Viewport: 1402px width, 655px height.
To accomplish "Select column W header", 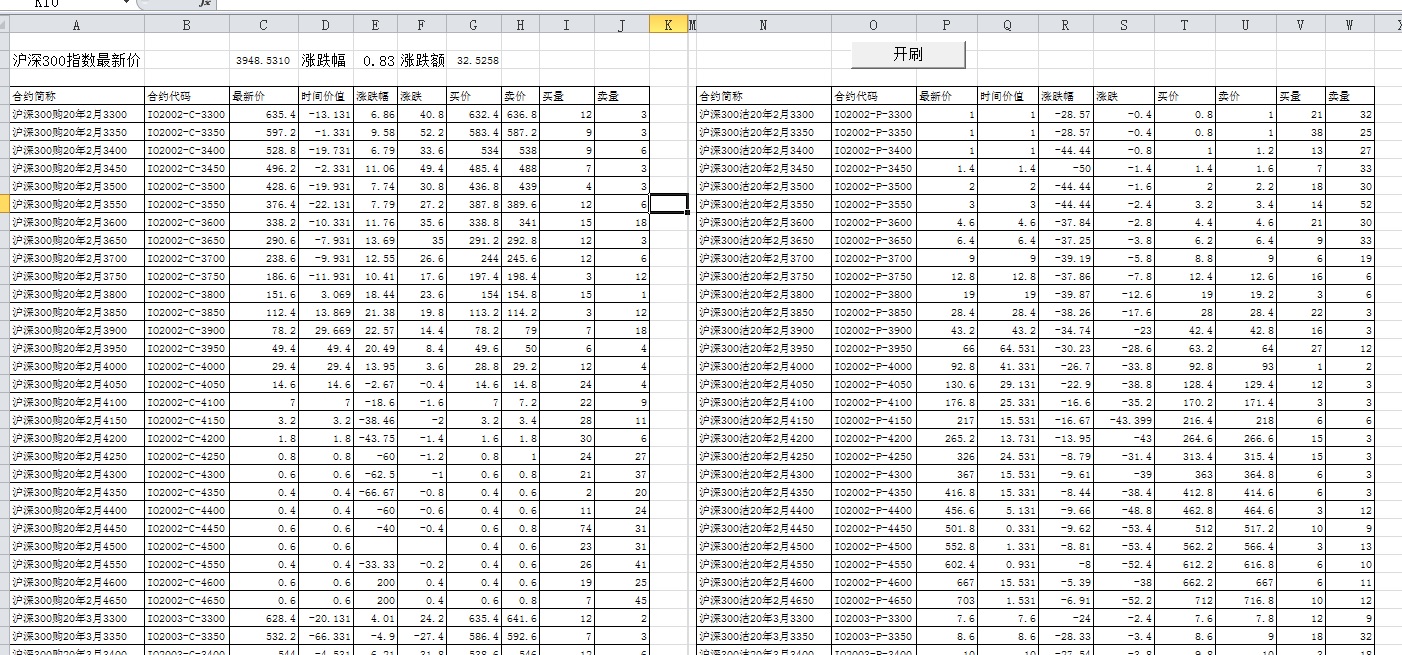I will point(1349,26).
